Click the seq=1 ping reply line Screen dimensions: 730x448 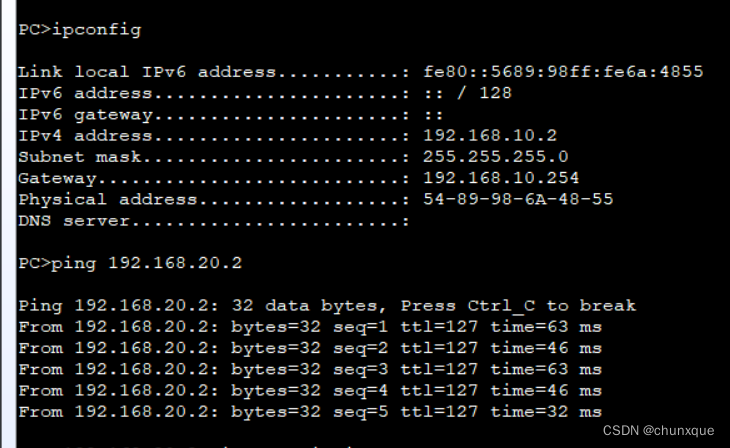tap(310, 326)
